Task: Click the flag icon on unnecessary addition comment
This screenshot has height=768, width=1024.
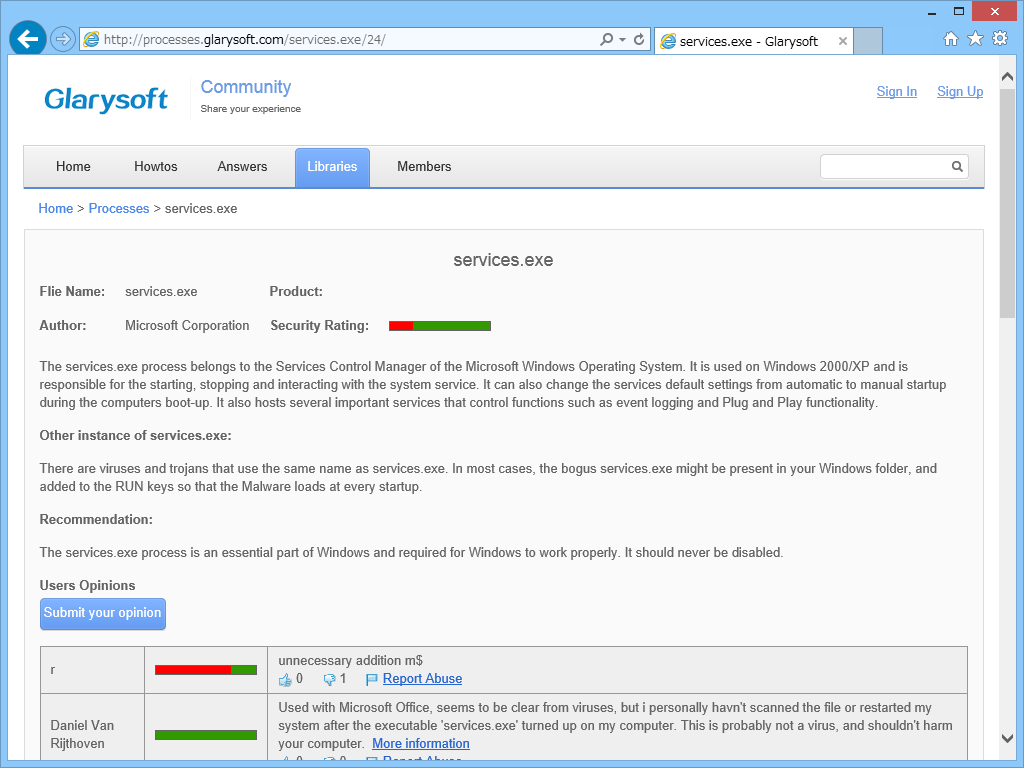Action: pyautogui.click(x=372, y=680)
